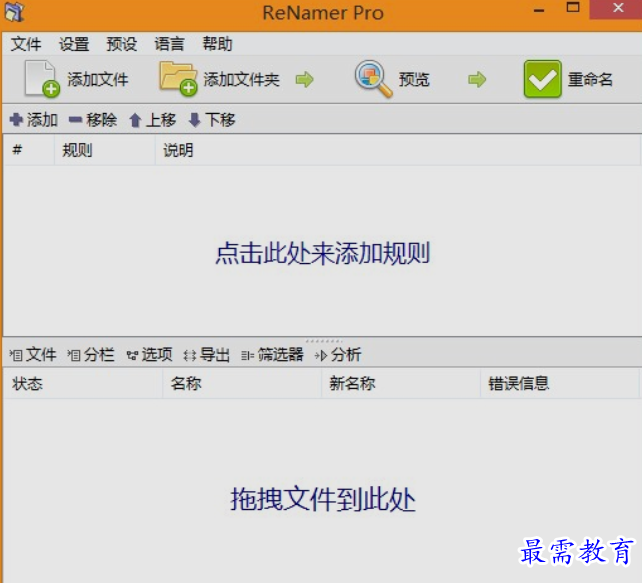The image size is (642, 583).
Task: Open the 选项 options dropdown
Action: (149, 355)
